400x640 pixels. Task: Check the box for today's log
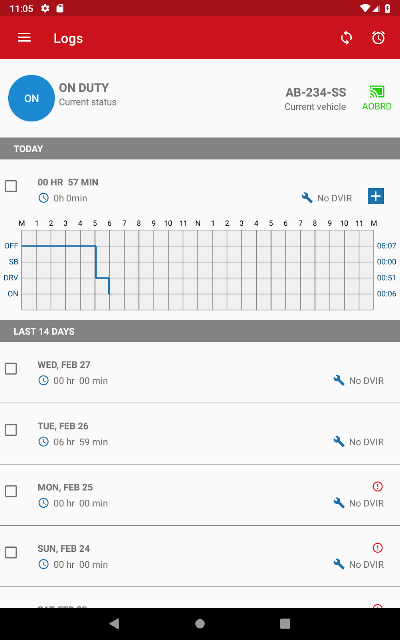pyautogui.click(x=11, y=186)
